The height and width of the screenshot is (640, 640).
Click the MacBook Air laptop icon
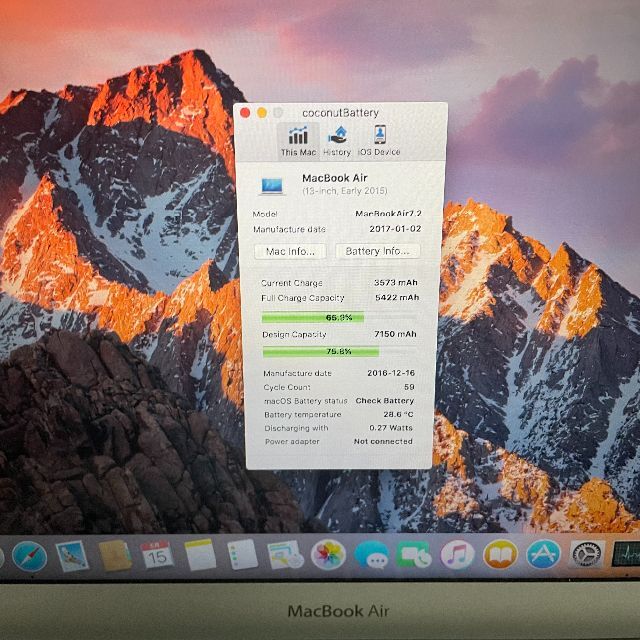point(272,186)
